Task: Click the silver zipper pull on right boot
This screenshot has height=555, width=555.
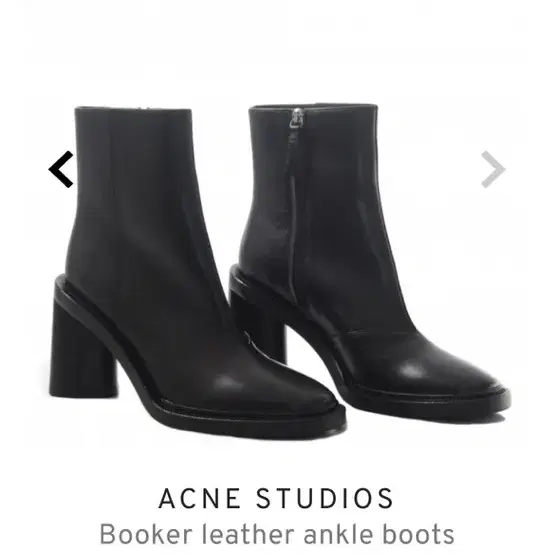Action: 297,119
